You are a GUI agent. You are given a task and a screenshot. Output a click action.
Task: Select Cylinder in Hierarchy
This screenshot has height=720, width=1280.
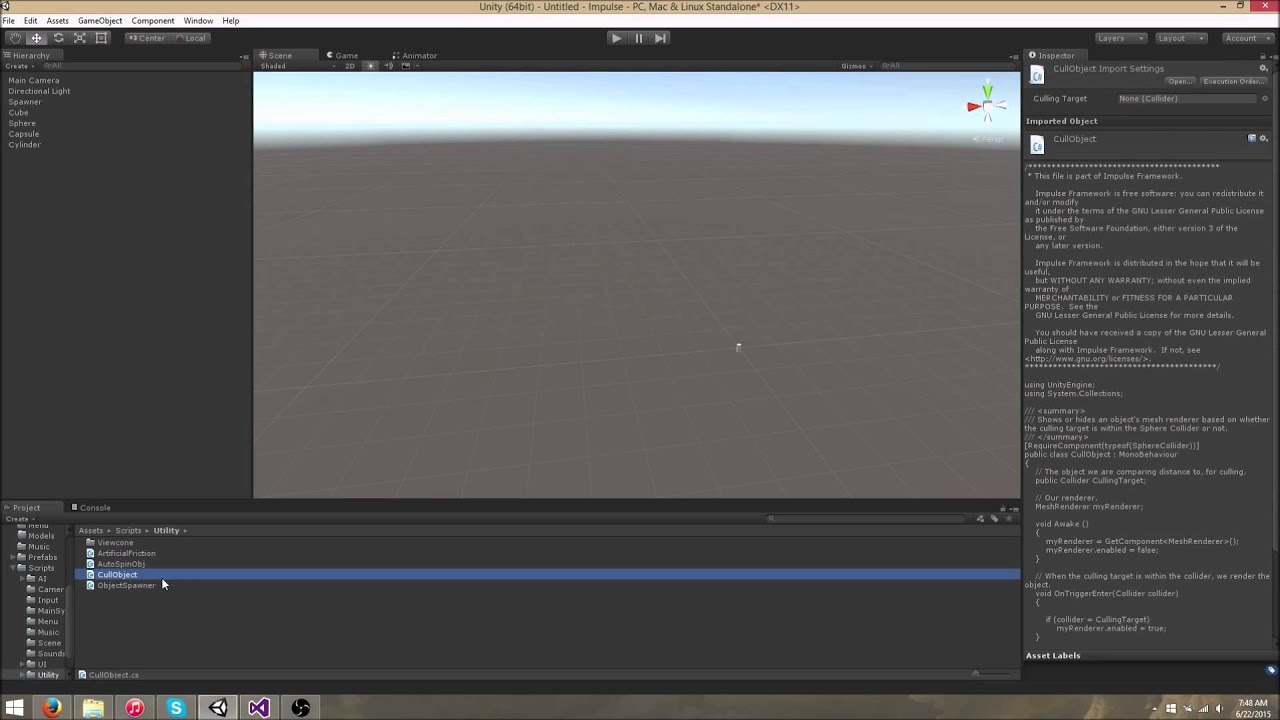point(24,145)
